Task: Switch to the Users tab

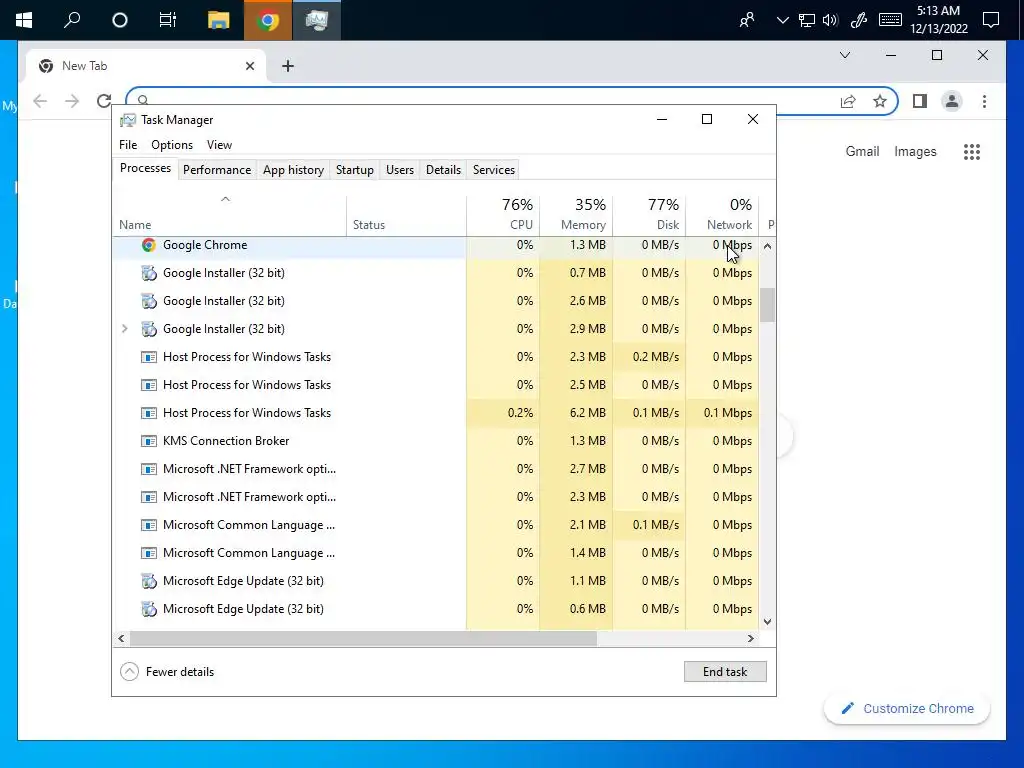Action: click(400, 170)
